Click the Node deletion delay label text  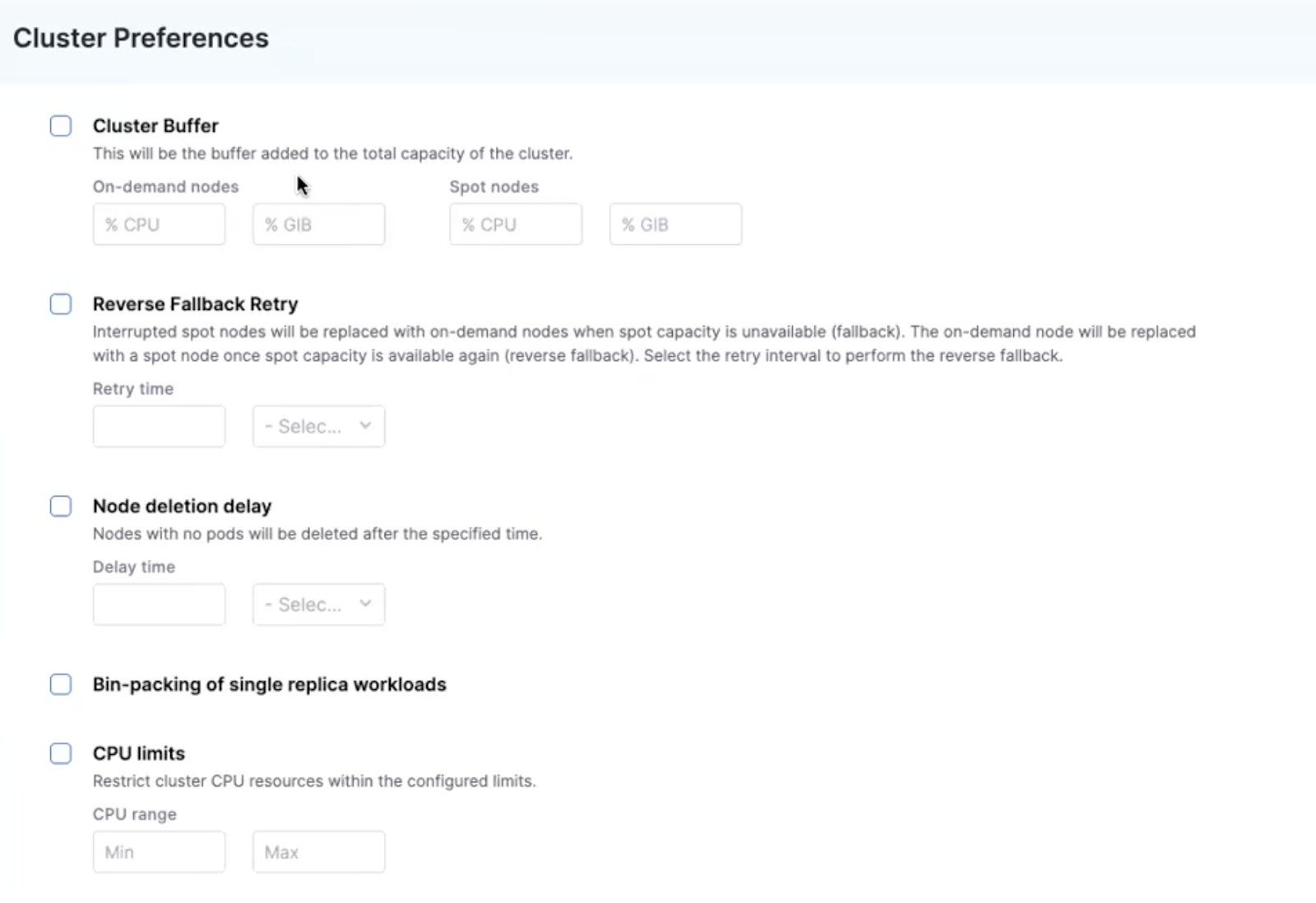click(182, 506)
